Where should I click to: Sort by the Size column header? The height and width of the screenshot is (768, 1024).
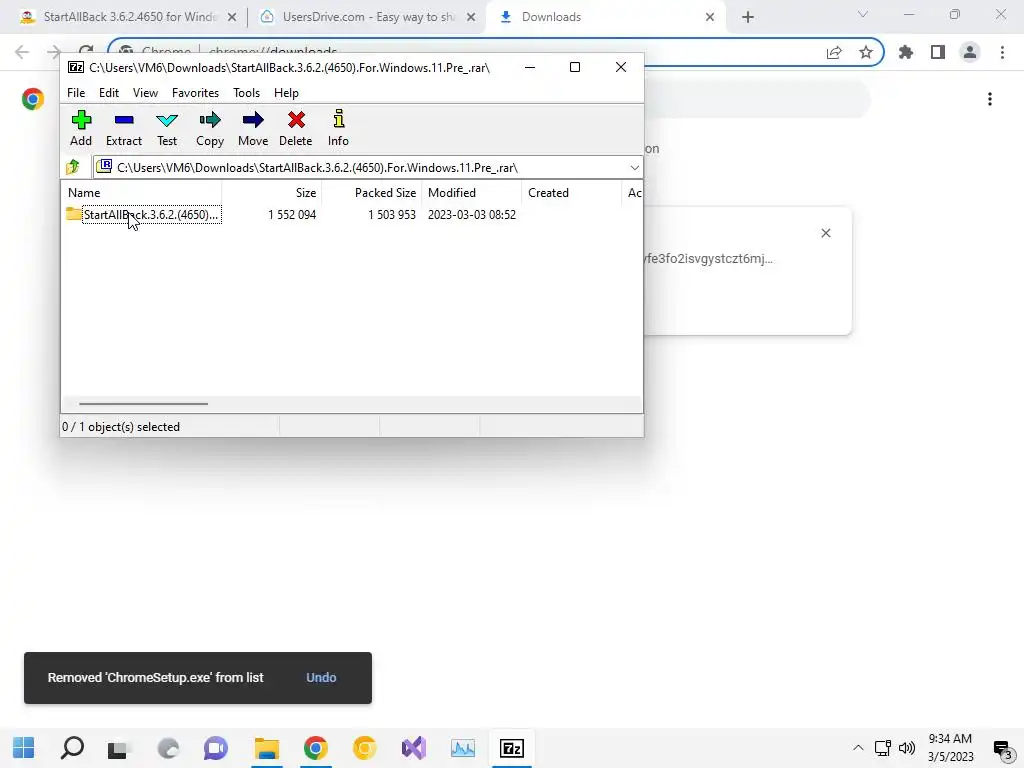coord(272,193)
